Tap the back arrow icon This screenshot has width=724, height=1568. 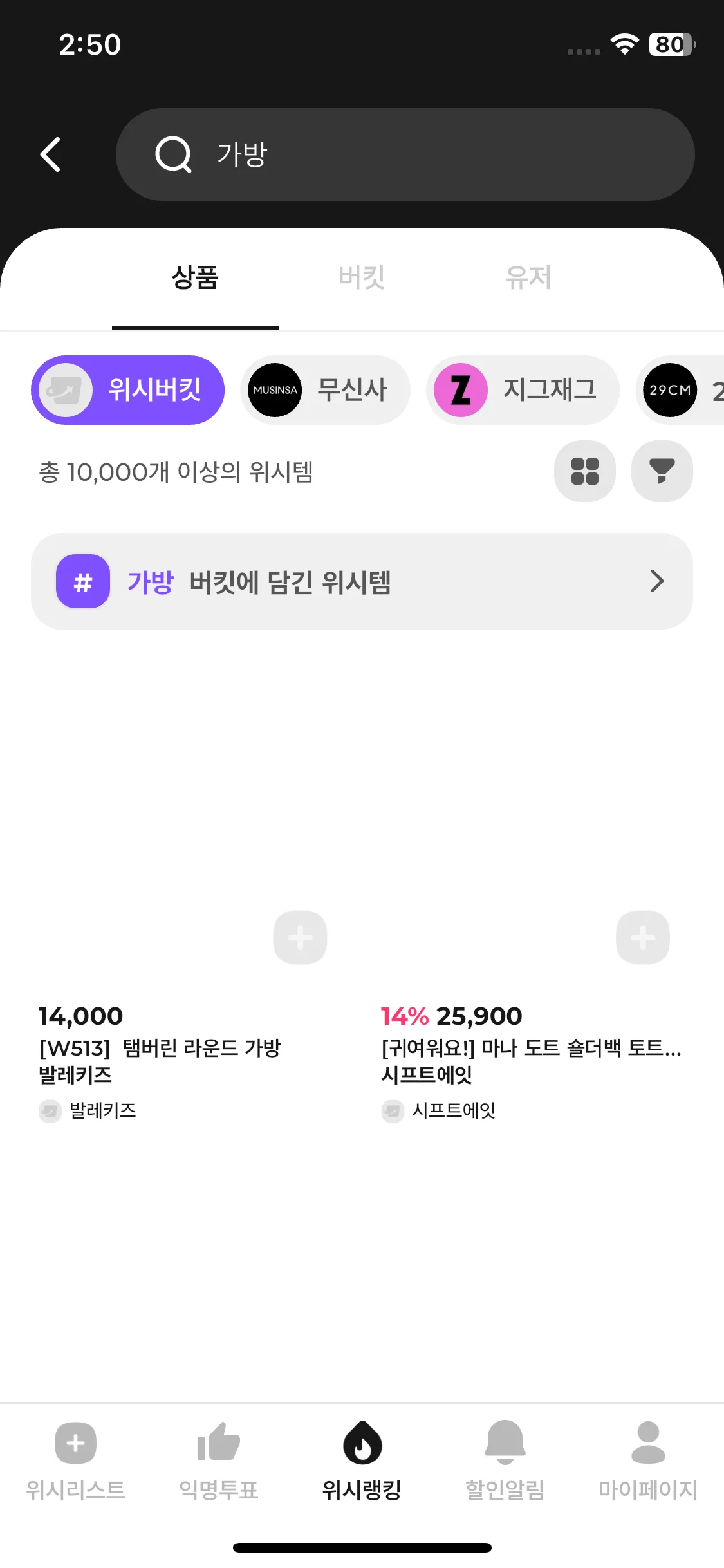click(50, 154)
